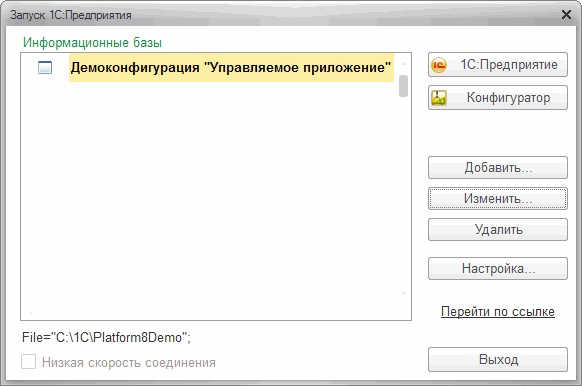582x386 pixels.
Task: Click Выход to exit the launcher
Action: (x=498, y=360)
